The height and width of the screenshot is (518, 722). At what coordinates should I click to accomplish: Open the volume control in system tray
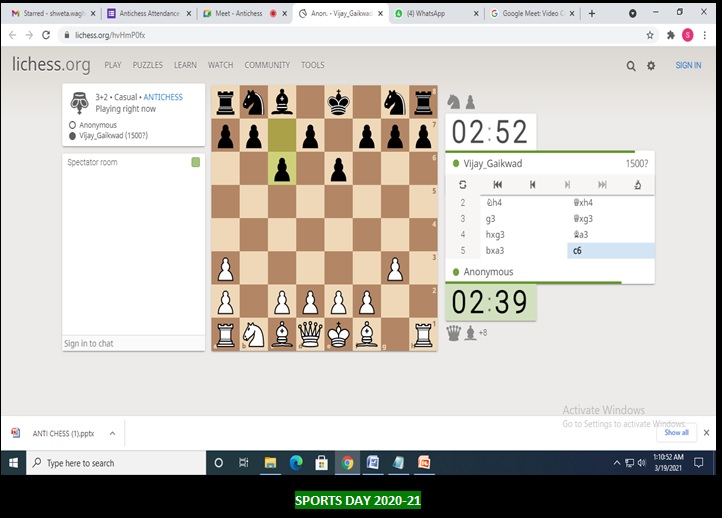642,463
